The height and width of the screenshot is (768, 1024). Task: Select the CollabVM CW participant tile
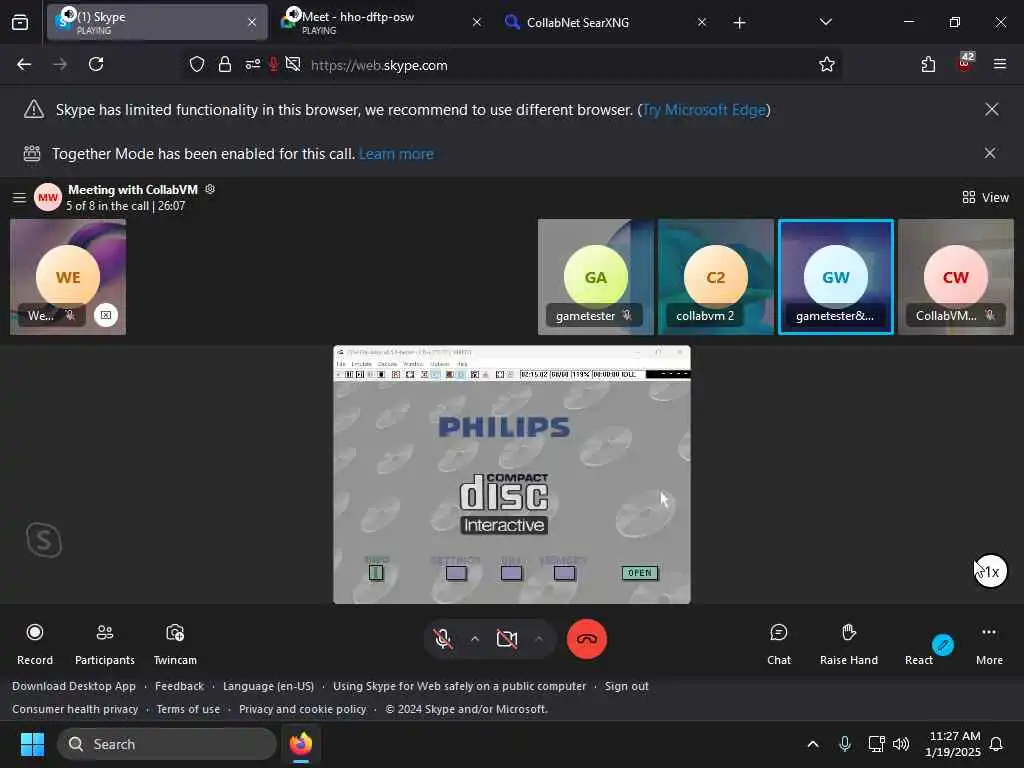tap(955, 277)
